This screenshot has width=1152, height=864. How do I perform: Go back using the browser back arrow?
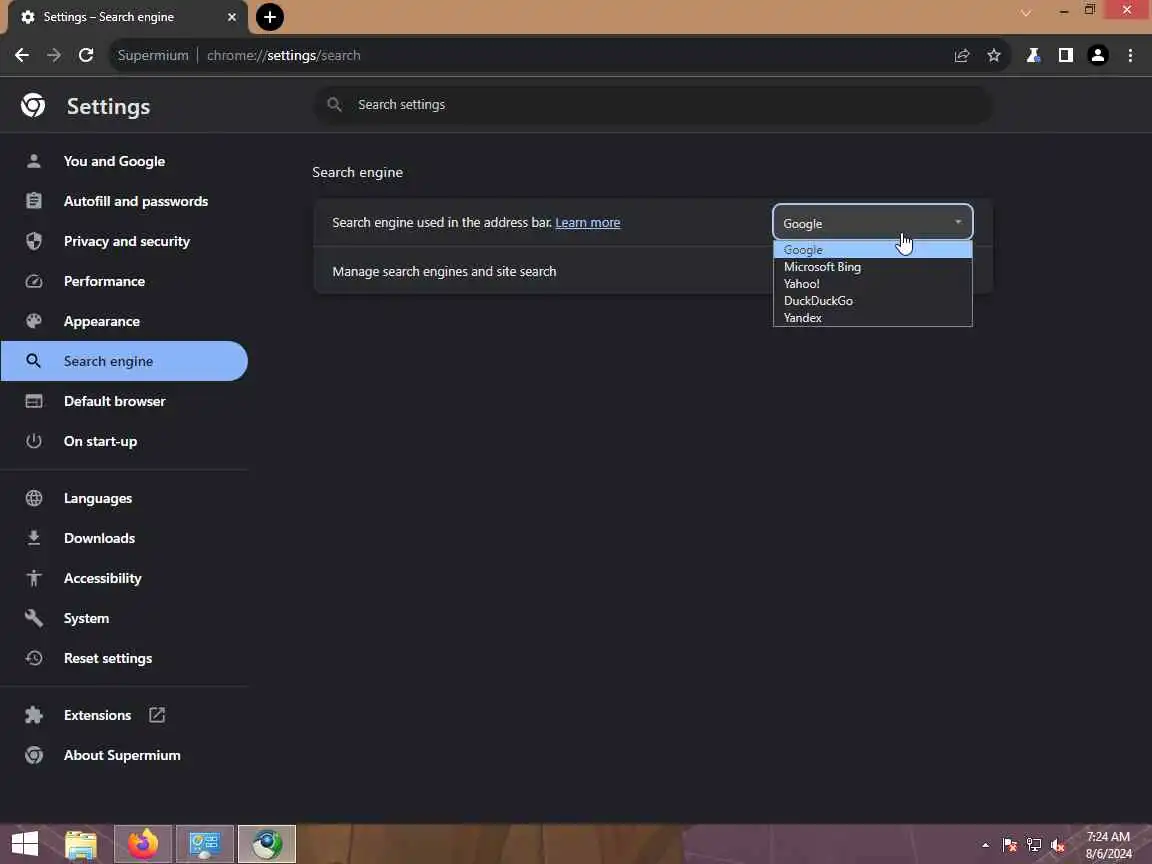[22, 55]
